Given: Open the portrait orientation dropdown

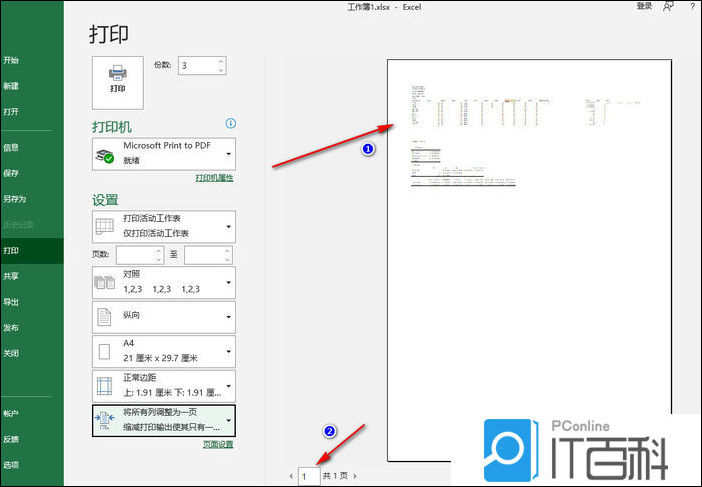Looking at the screenshot, I should pos(164,317).
